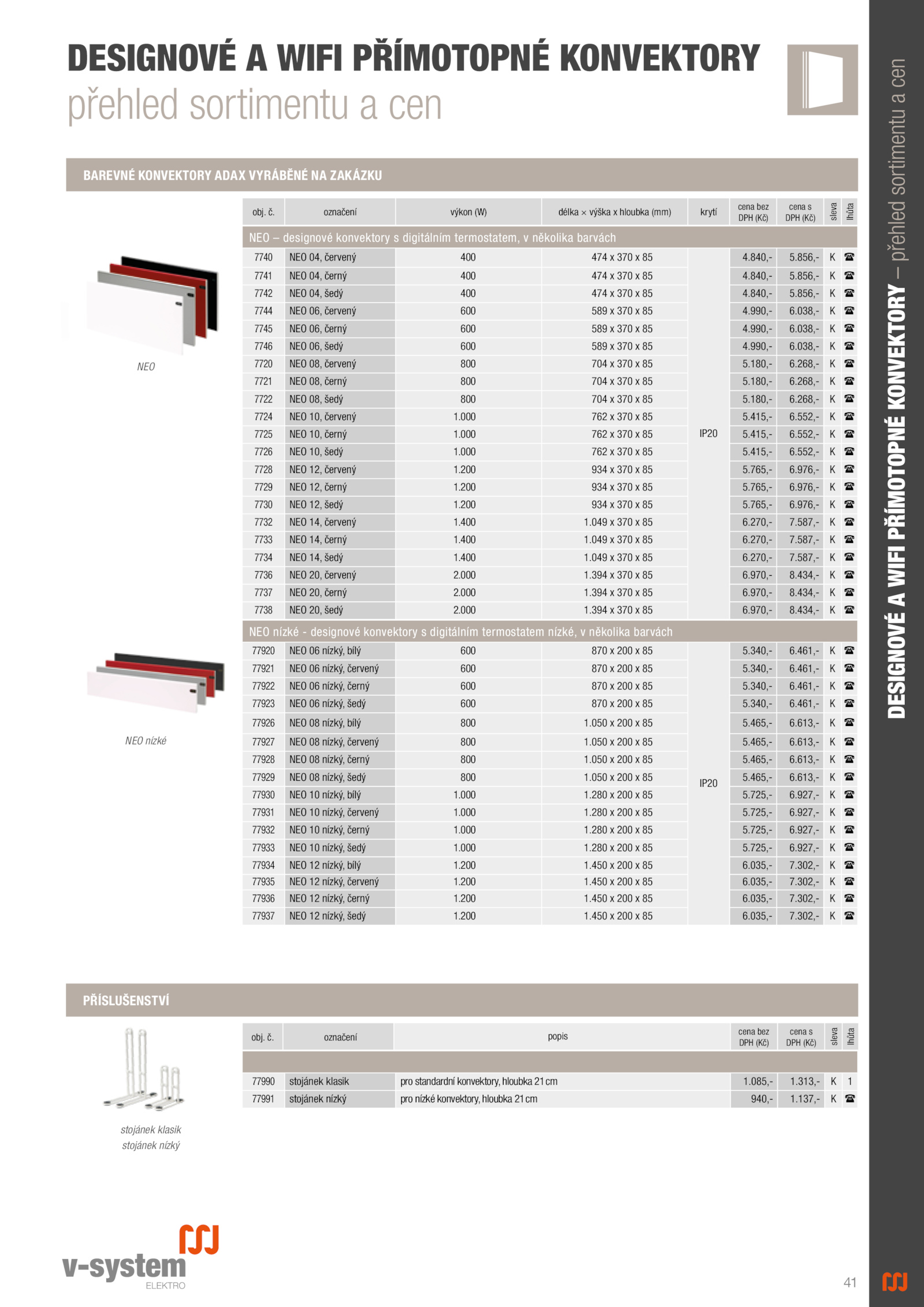Click the NEO nízké product image

tap(155, 683)
